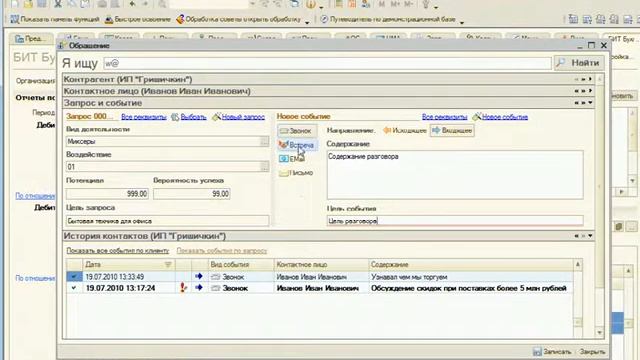This screenshot has width=640, height=360.
Task: Click 'Обработка советы открыть обработку' toolbar item
Action: tap(238, 19)
